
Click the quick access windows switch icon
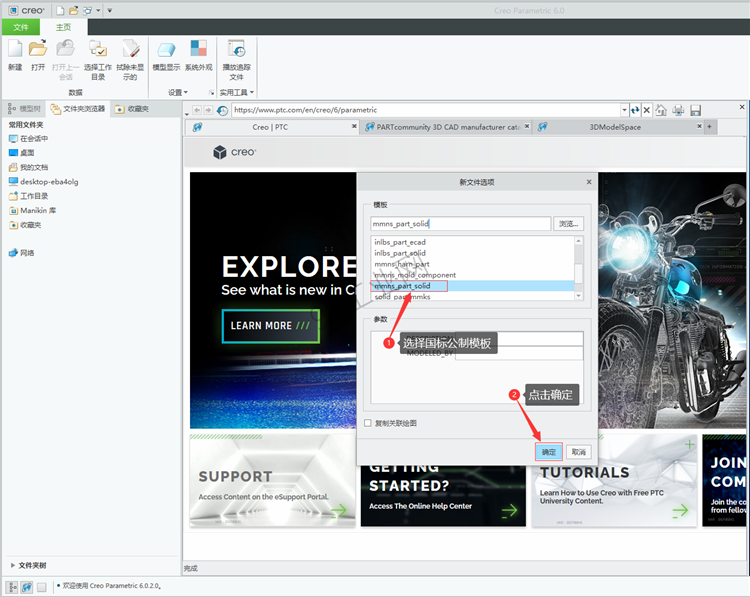(88, 11)
